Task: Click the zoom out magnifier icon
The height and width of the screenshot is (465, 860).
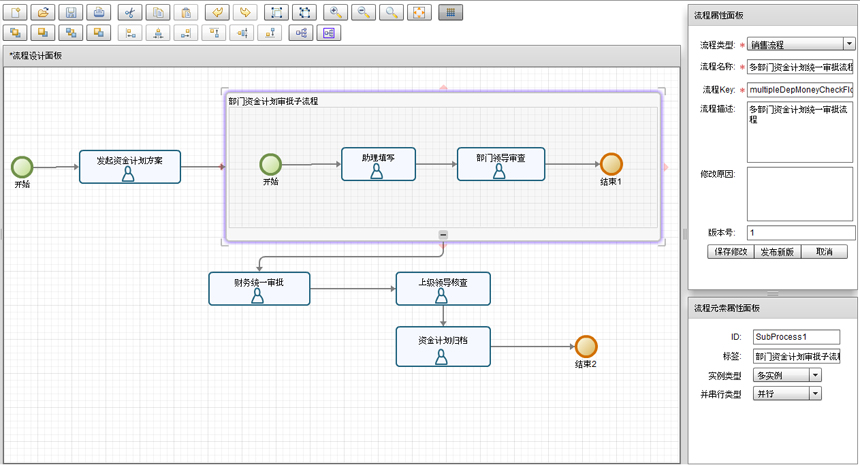Action: coord(364,13)
